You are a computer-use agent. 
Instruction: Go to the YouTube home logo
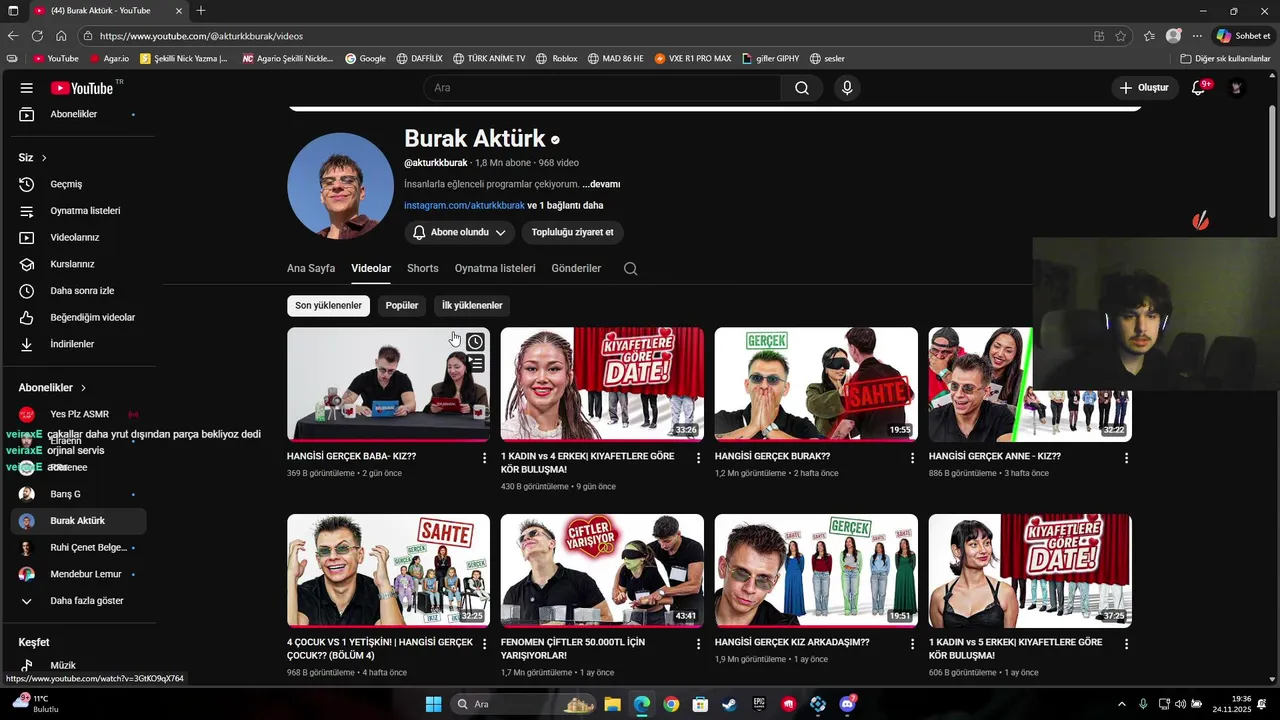pos(82,88)
